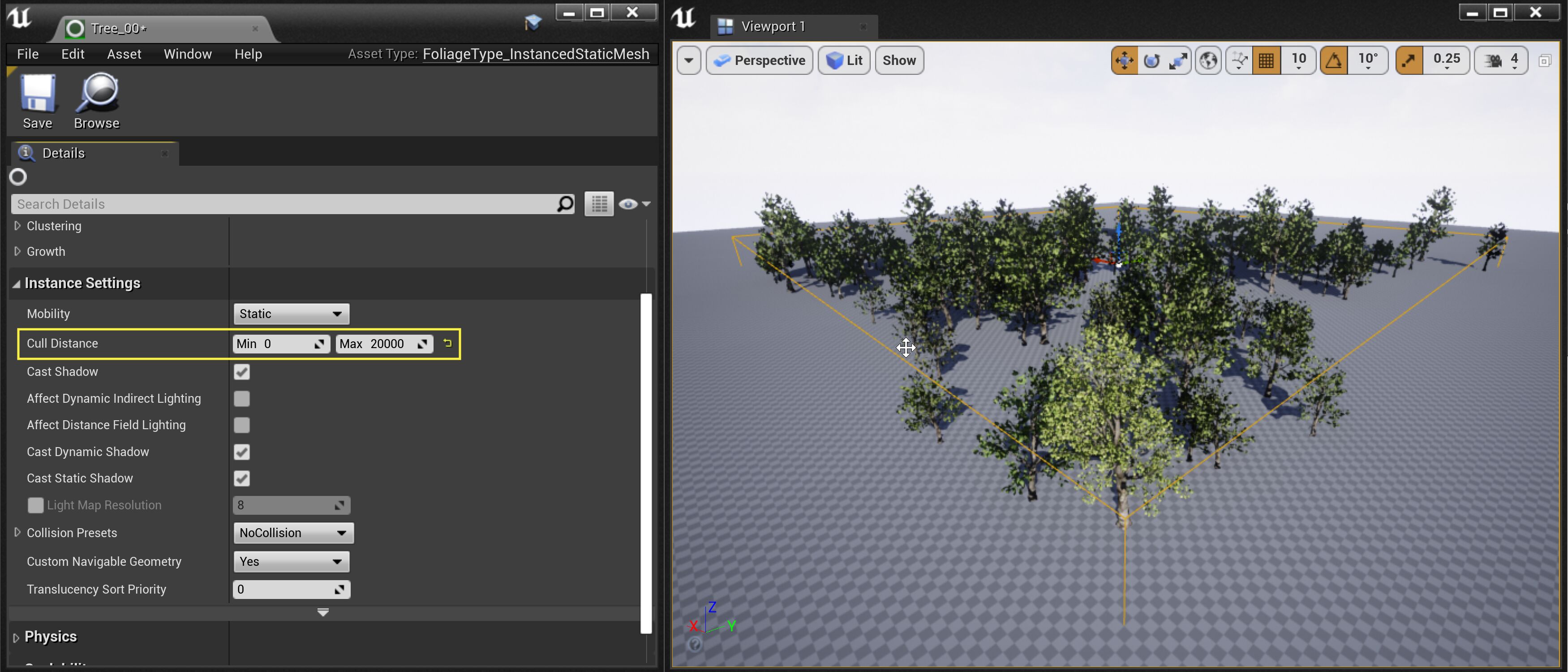Open the Mobility dropdown
The height and width of the screenshot is (672, 1568).
[x=291, y=314]
